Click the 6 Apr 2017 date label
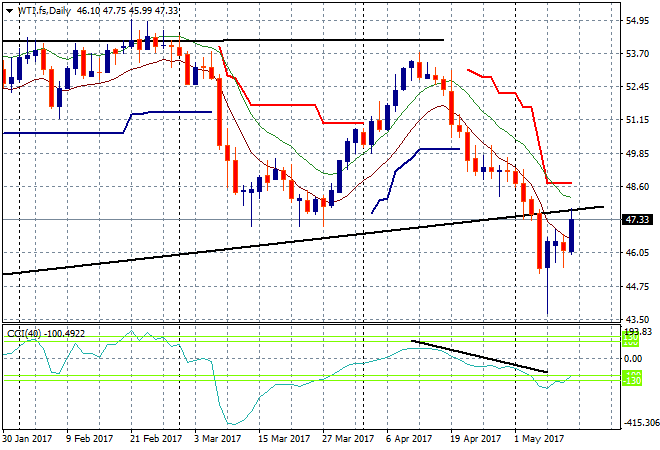This screenshot has height=450, width=660. tap(407, 438)
